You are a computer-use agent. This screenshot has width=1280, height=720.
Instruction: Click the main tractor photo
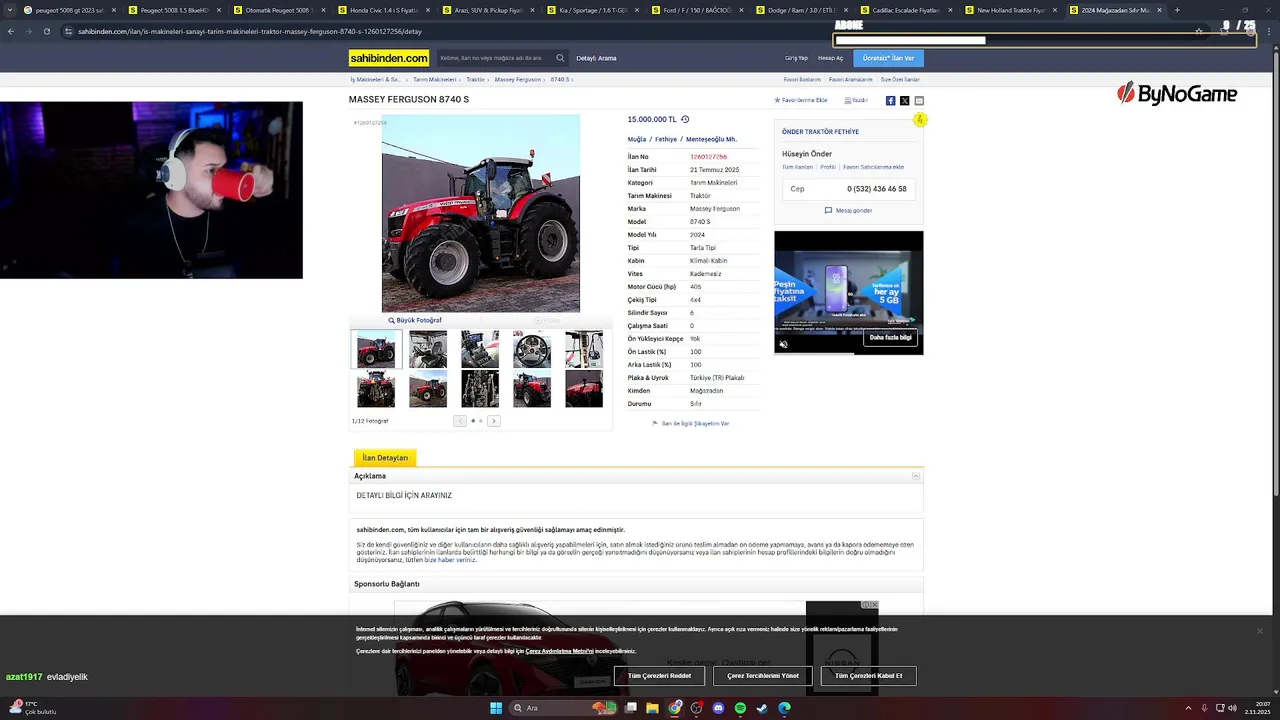[x=480, y=213]
